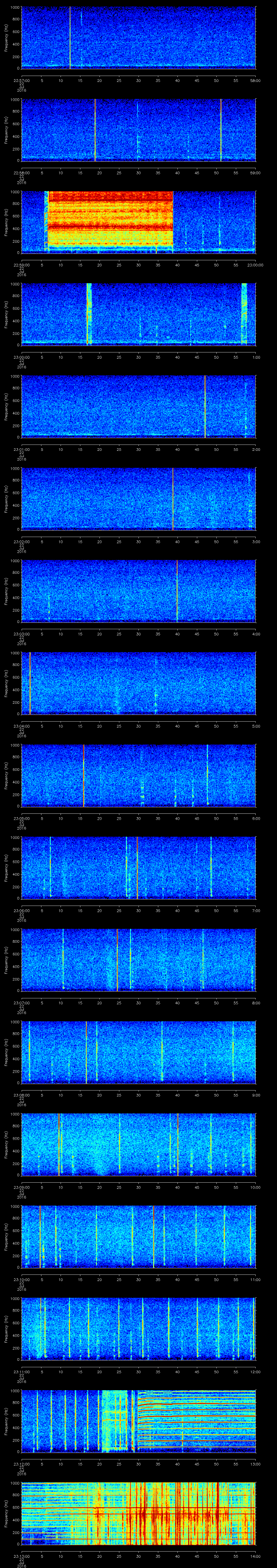Click the spectrogram panel starting at 23:08:00

point(139,1052)
